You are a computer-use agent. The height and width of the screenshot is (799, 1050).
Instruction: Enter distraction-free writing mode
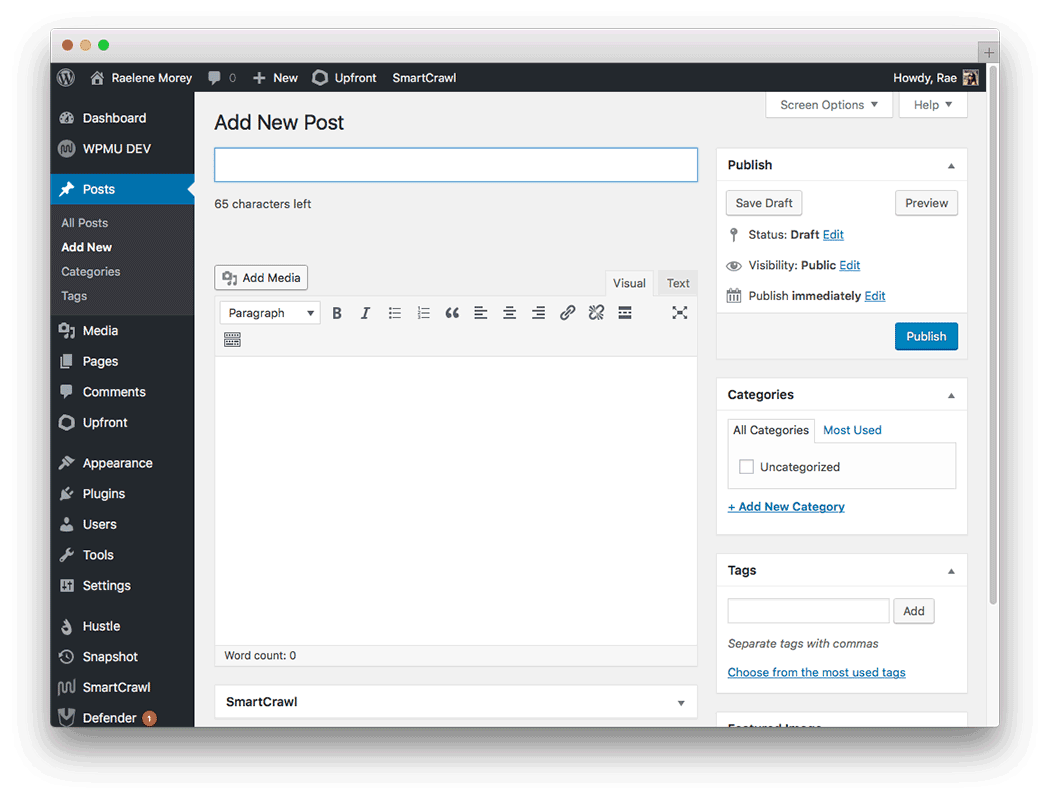680,312
